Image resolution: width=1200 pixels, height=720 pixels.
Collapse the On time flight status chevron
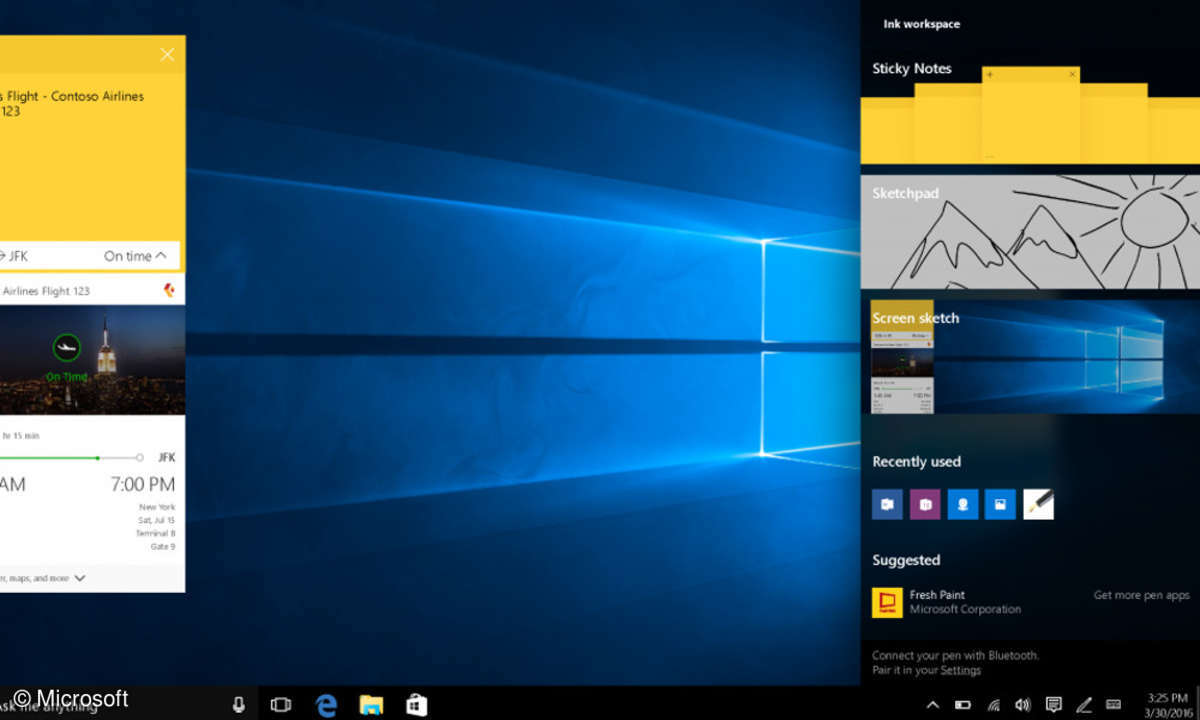click(161, 256)
